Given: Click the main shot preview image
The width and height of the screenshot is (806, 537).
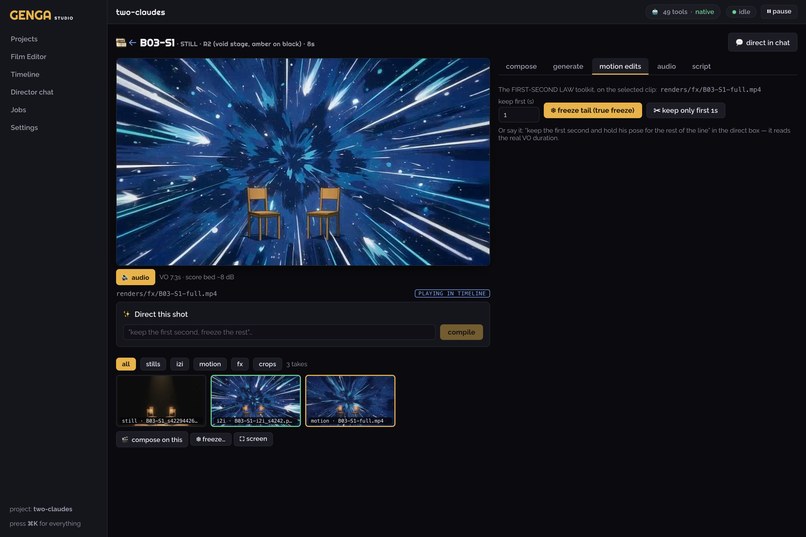Looking at the screenshot, I should coord(303,162).
